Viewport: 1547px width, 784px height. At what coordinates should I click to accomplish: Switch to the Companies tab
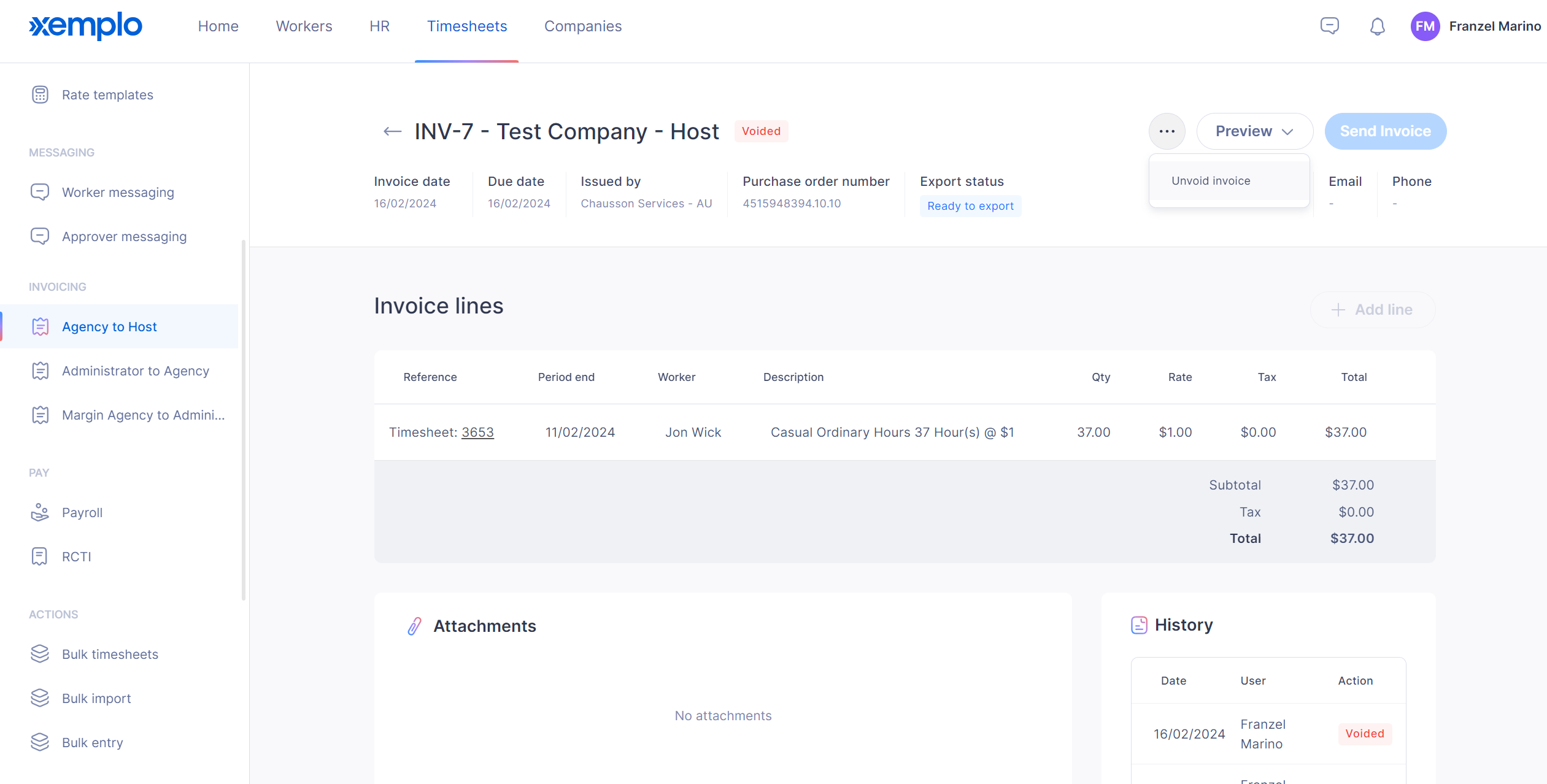[582, 26]
